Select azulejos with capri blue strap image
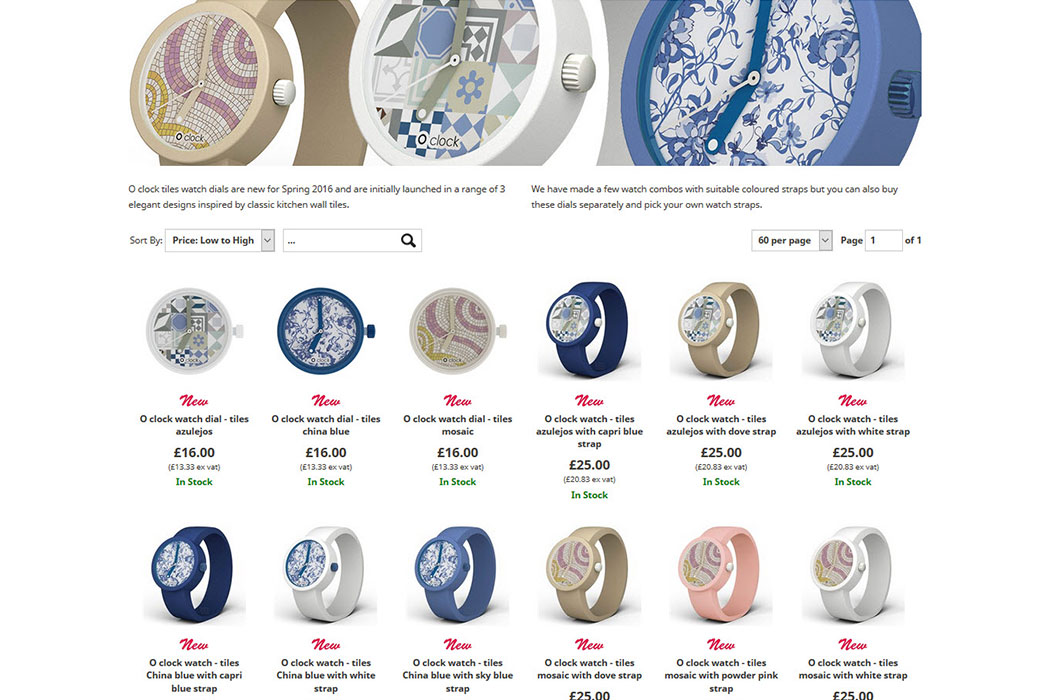This screenshot has height=700, width=1050. (589, 331)
